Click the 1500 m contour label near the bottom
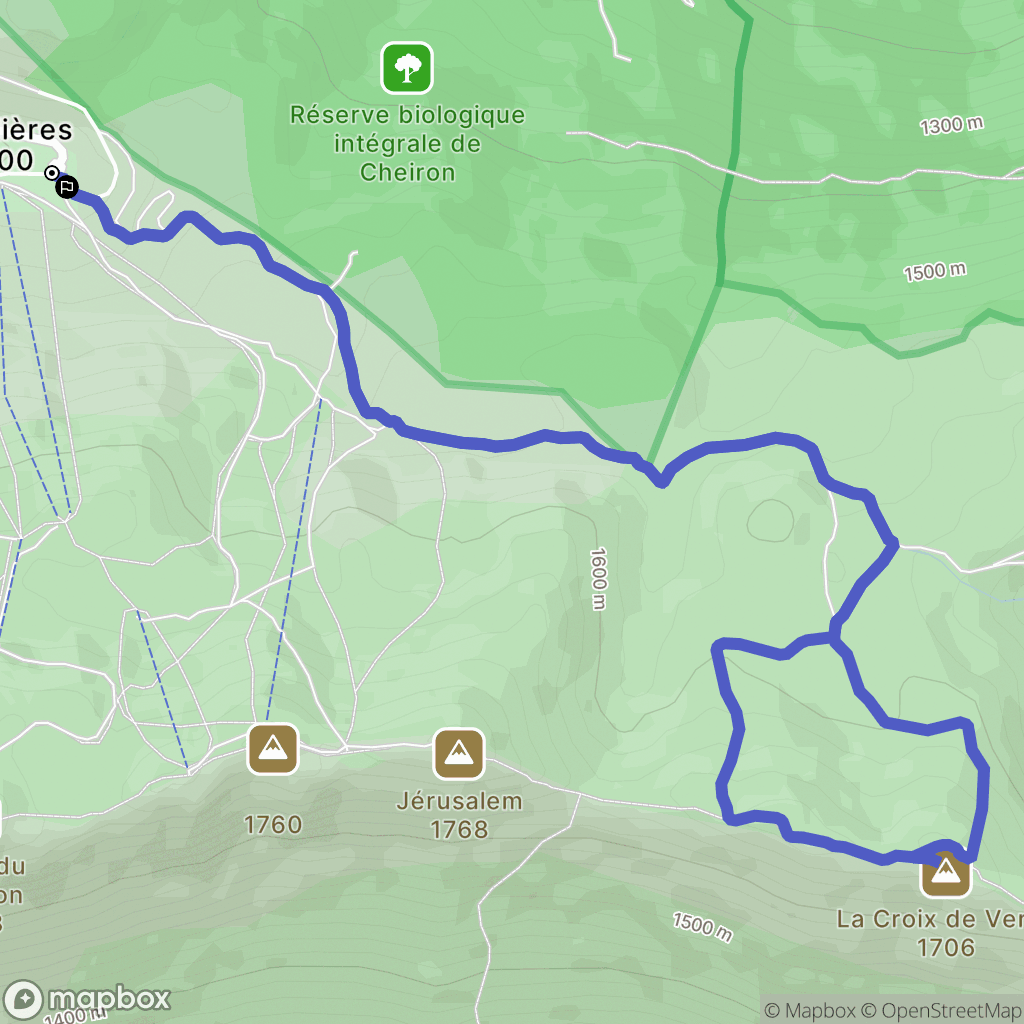 (703, 927)
